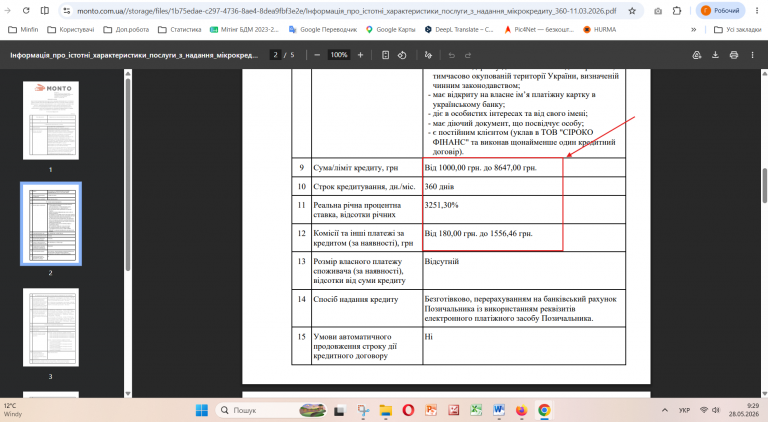Click the PDF redo arrow

click(x=468, y=55)
